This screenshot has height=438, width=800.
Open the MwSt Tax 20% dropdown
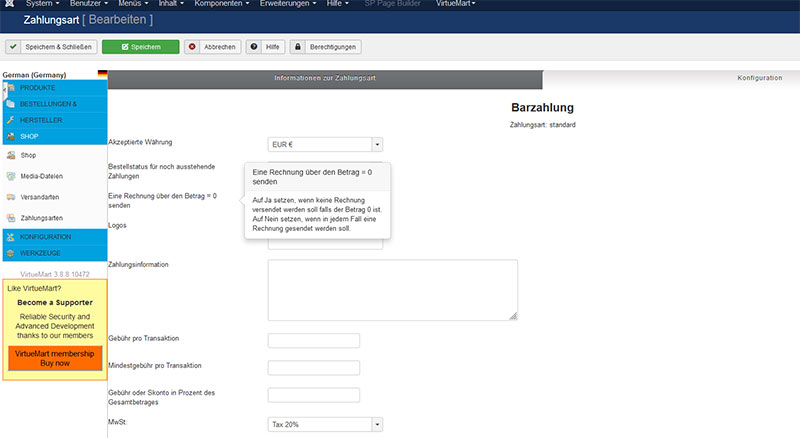pos(325,424)
